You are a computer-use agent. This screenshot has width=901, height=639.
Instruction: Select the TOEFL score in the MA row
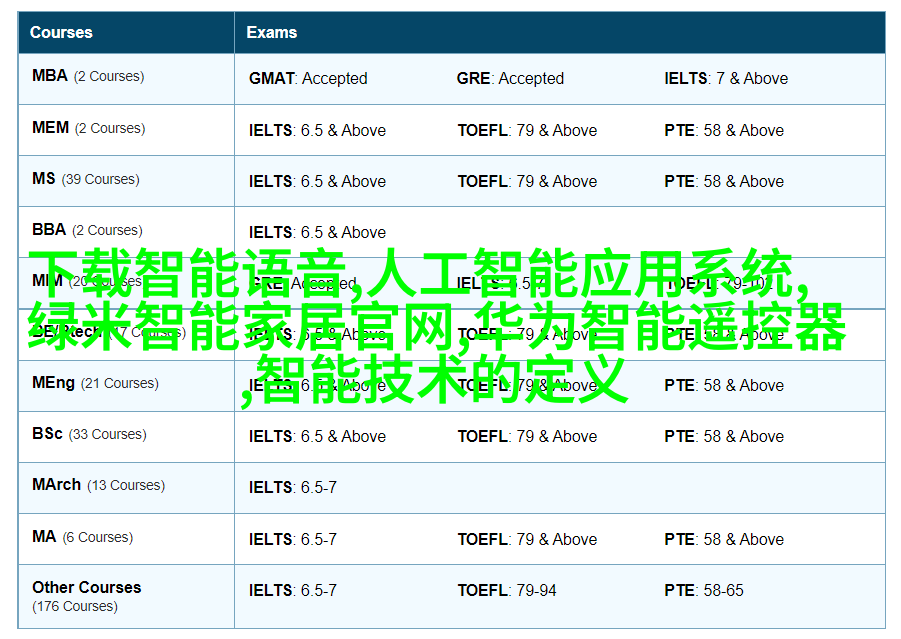click(x=527, y=540)
